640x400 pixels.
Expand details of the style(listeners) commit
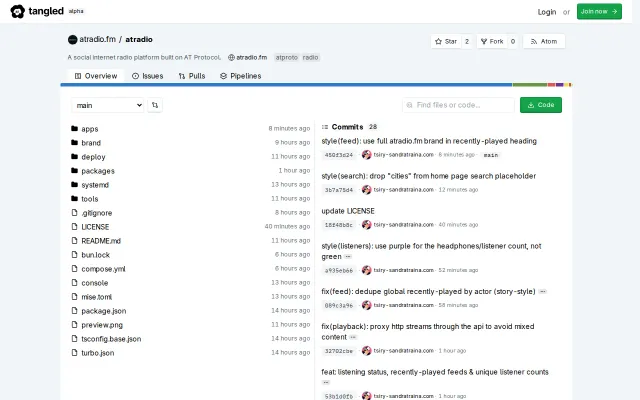point(348,257)
